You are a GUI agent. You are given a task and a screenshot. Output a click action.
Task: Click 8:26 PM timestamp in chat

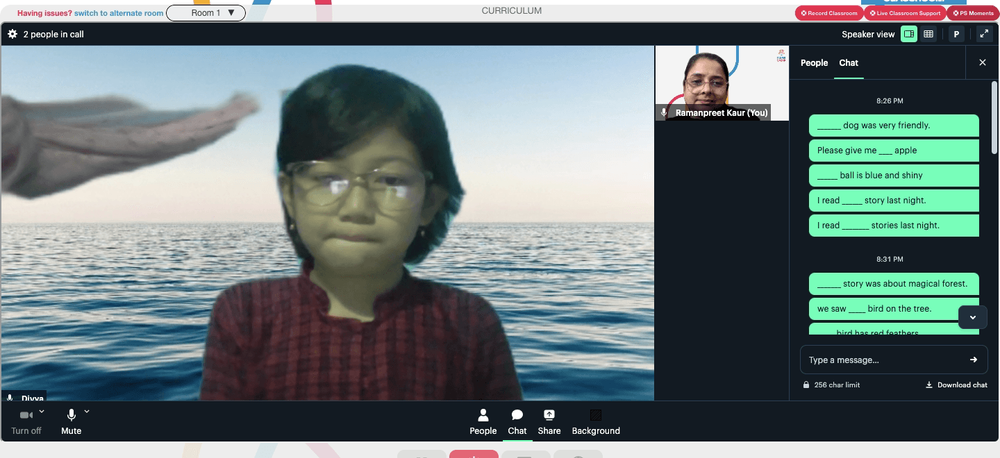890,101
